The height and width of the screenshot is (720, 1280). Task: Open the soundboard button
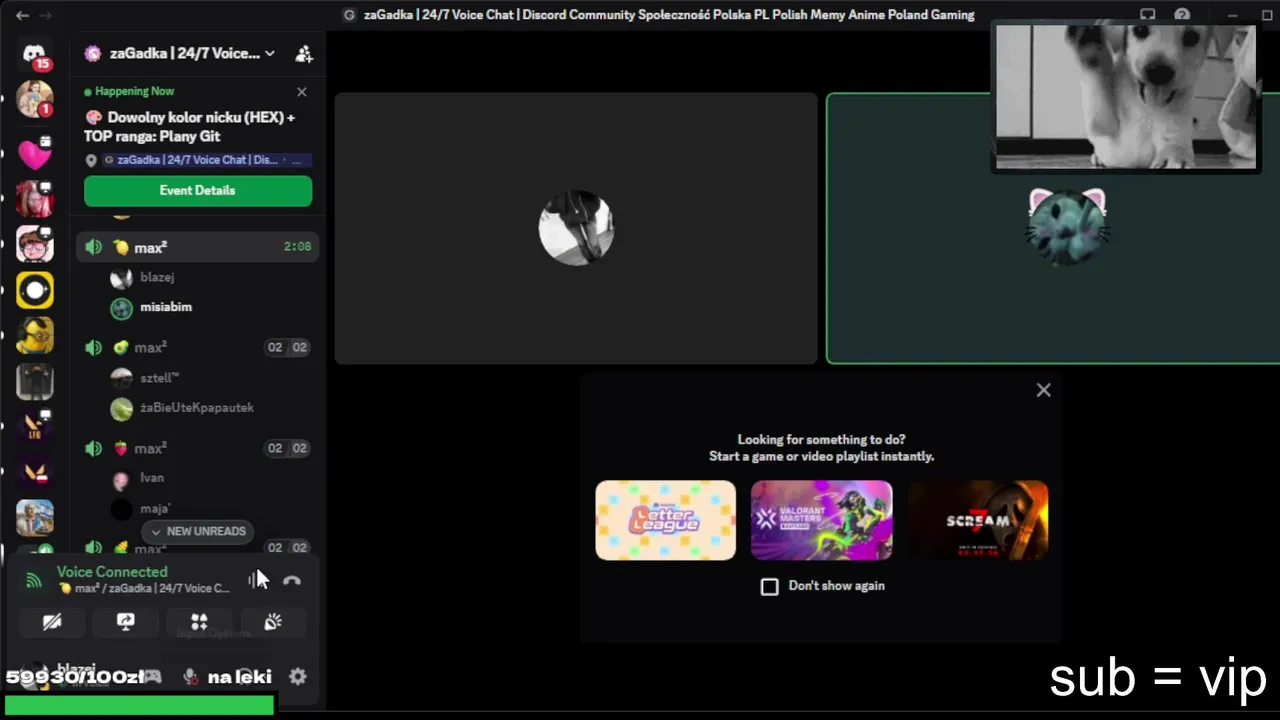tap(273, 622)
